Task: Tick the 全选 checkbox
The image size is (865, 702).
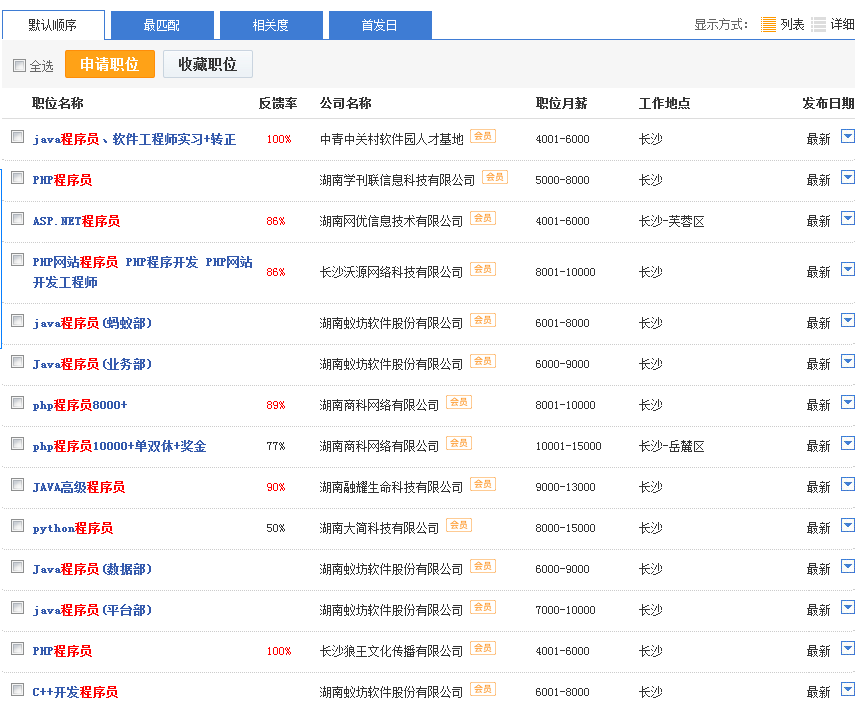Action: [19, 66]
